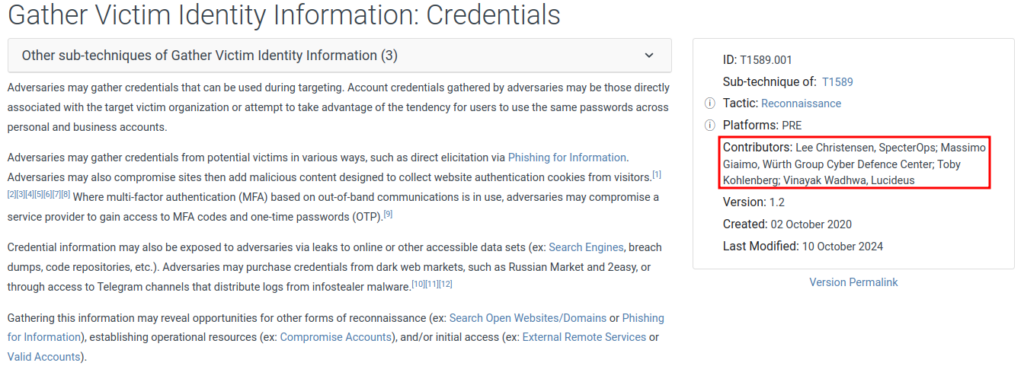Open citation reference [5]
The width and height of the screenshot is (1024, 366).
pos(39,195)
